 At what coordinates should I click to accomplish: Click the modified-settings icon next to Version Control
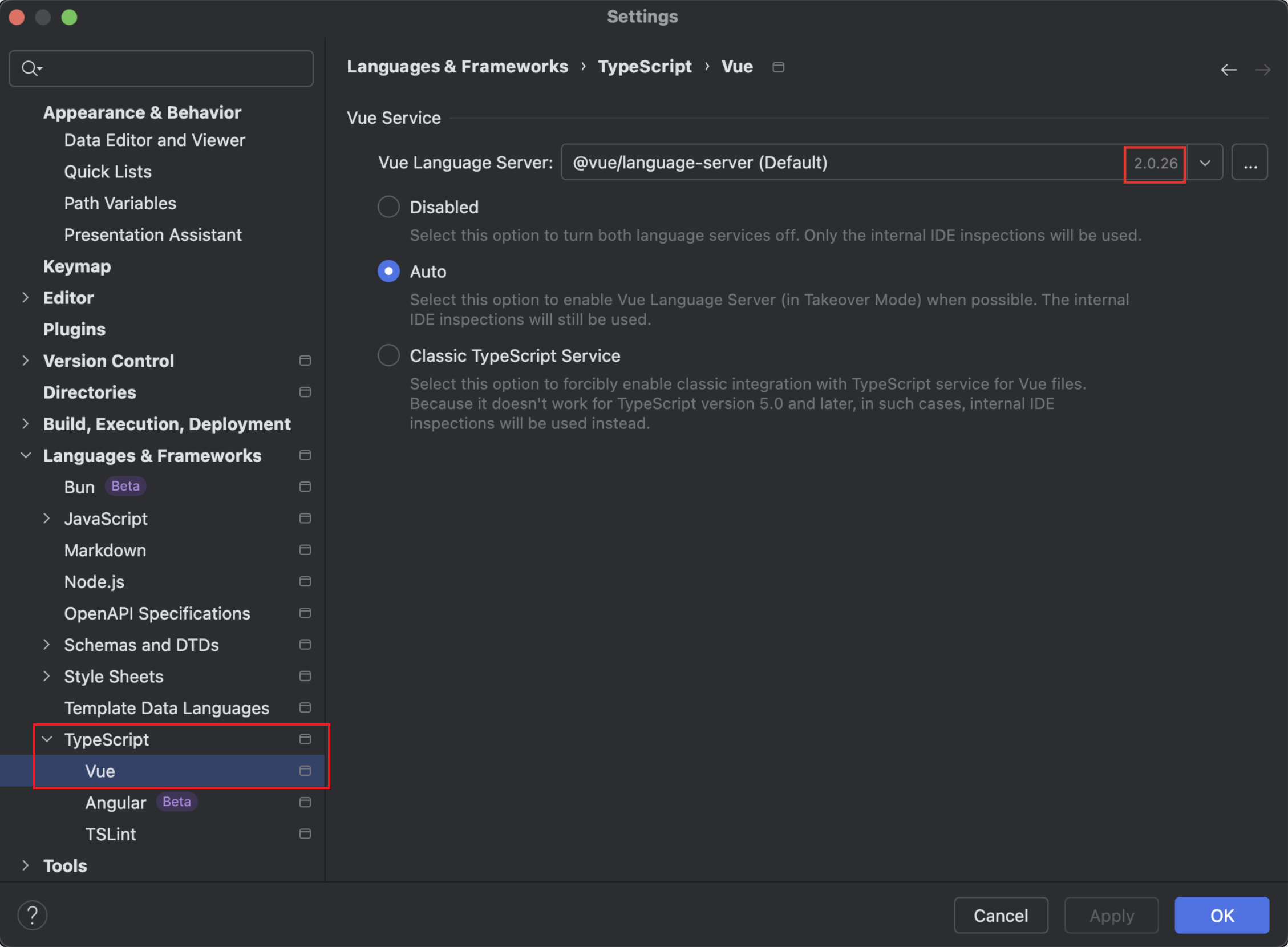point(305,361)
